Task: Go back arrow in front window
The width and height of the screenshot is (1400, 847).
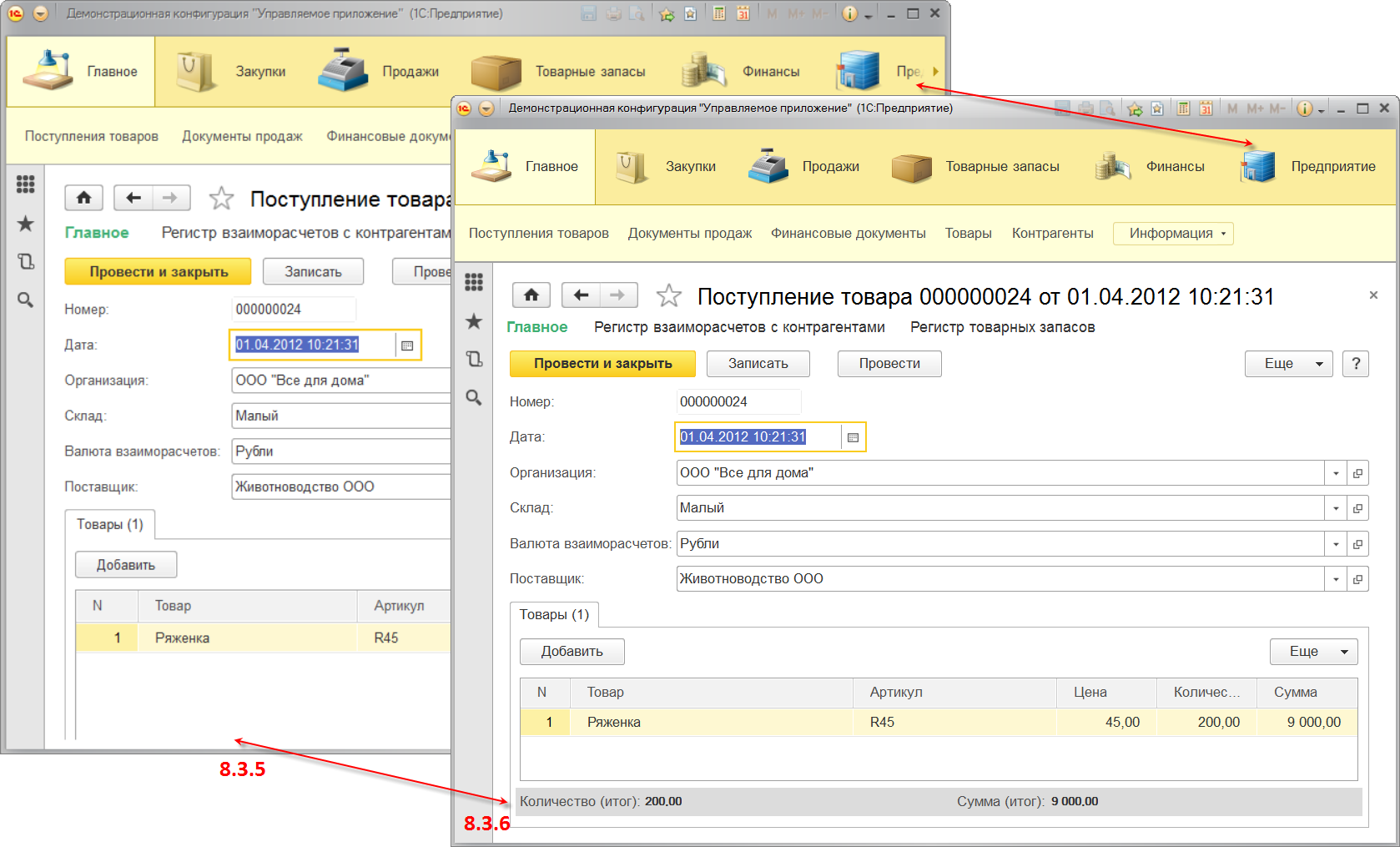Action: 582,295
